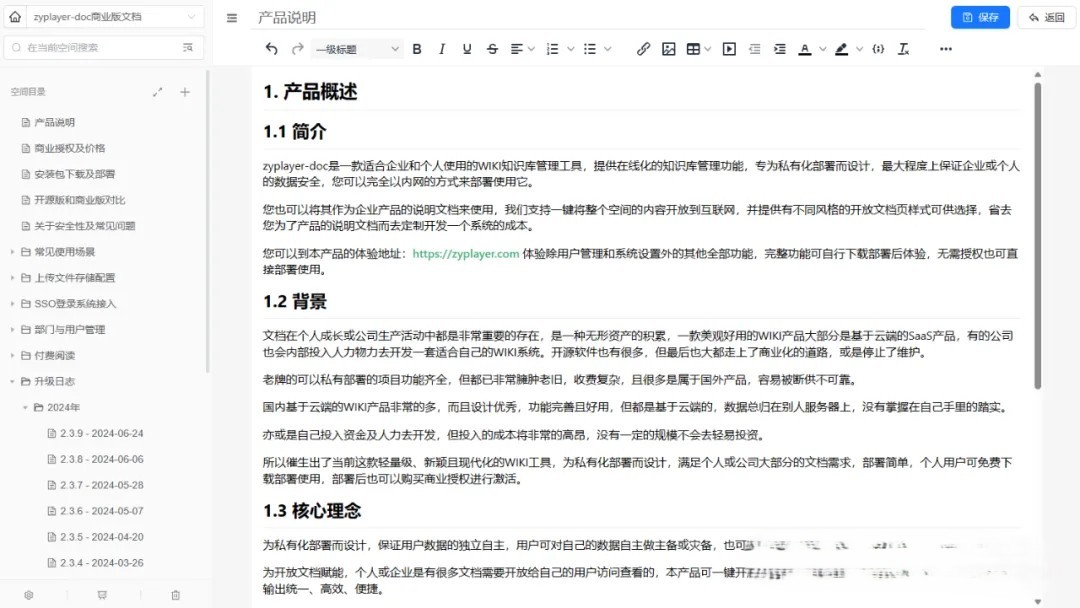Follow the https://zyplayer.com link
Screen dimensions: 1080x608
click(466, 253)
